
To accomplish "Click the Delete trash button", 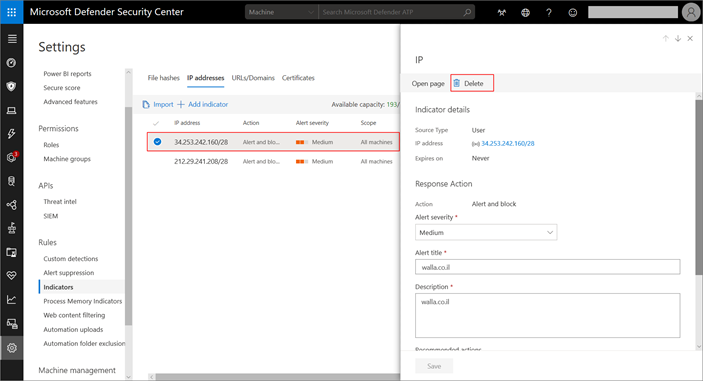I will [x=472, y=83].
